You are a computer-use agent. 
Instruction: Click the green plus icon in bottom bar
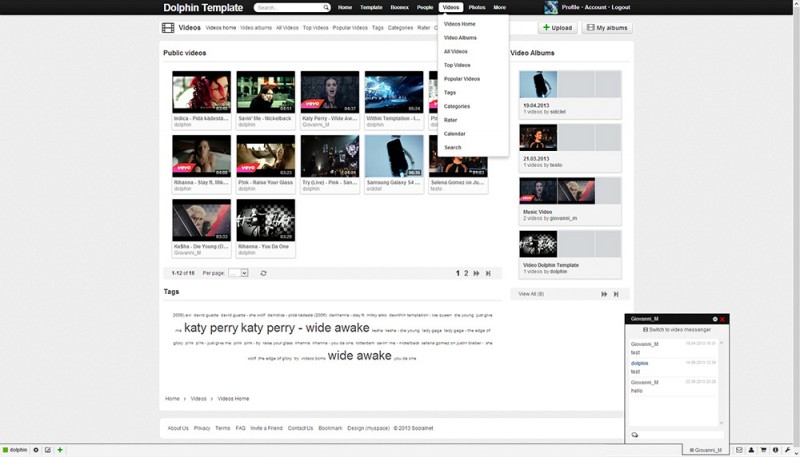click(60, 450)
